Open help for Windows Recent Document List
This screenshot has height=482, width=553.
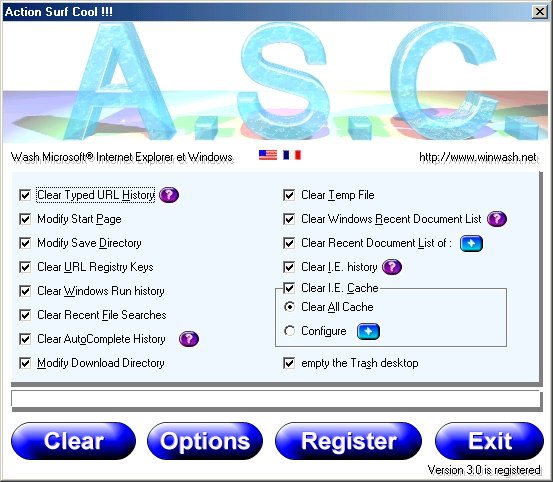497,219
